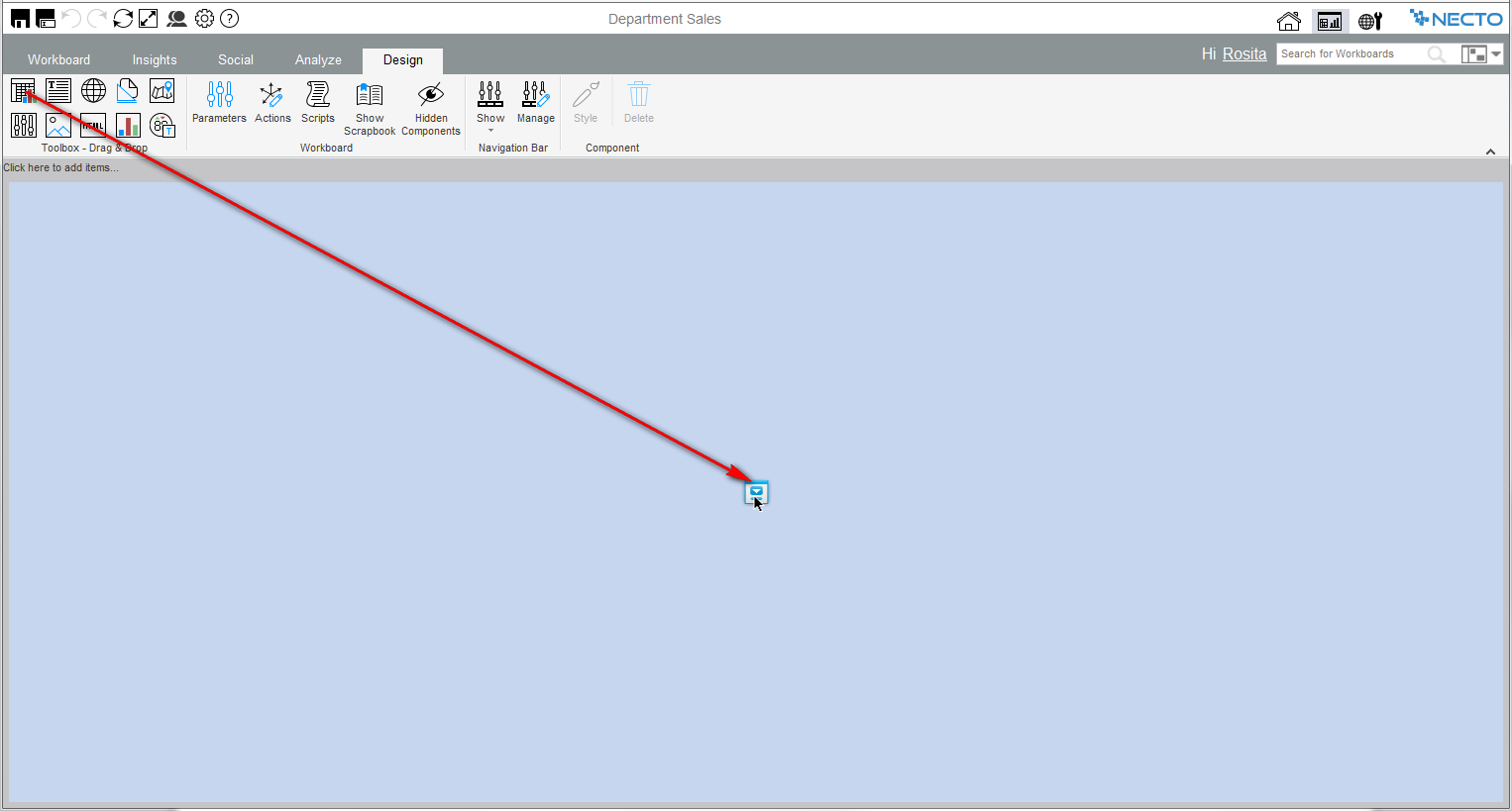The width and height of the screenshot is (1512, 811).
Task: Switch to the Analyze tab
Action: (x=318, y=60)
